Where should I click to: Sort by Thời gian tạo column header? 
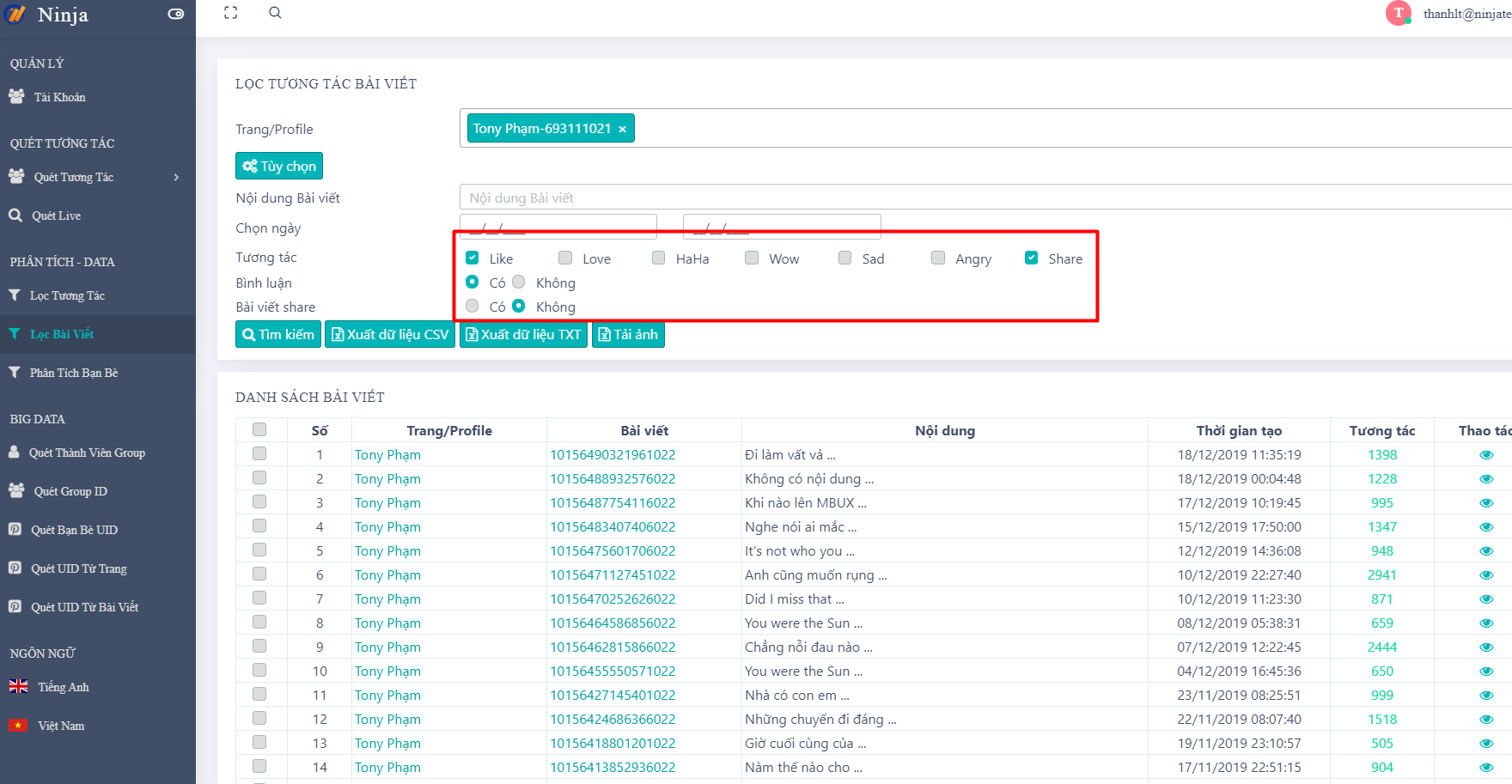pyautogui.click(x=1239, y=430)
